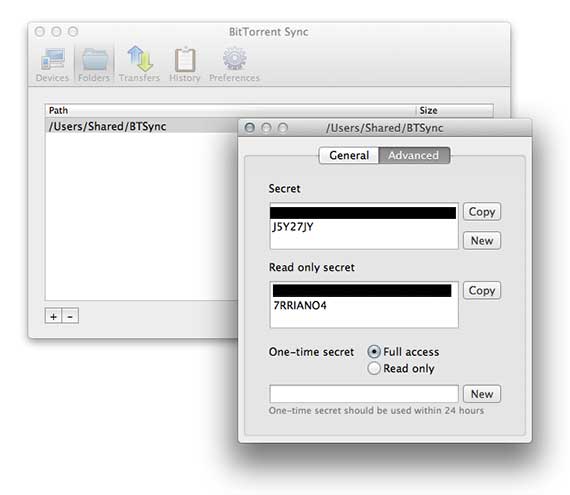Viewport: 570px width, 495px height.
Task: Generate a New Secret
Action: pyautogui.click(x=482, y=241)
